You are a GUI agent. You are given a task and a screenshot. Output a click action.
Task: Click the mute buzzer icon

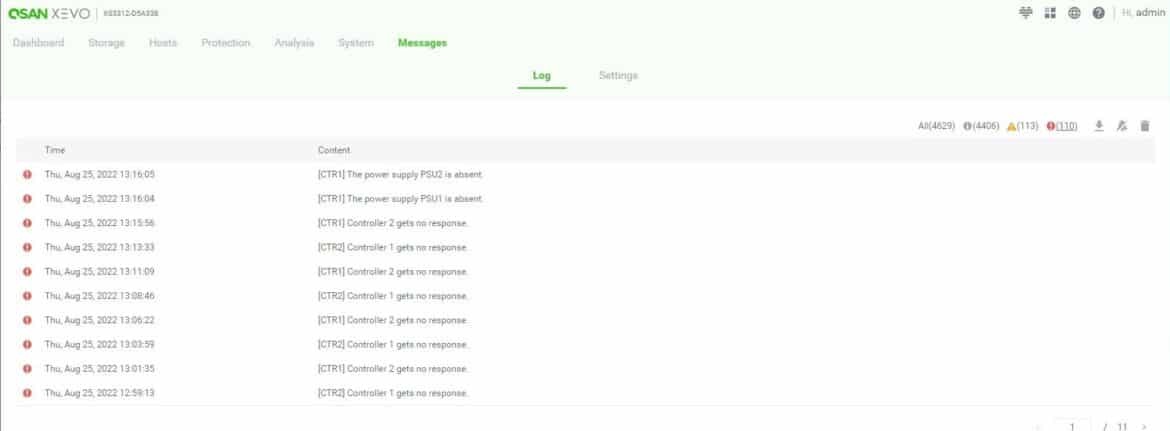1121,126
